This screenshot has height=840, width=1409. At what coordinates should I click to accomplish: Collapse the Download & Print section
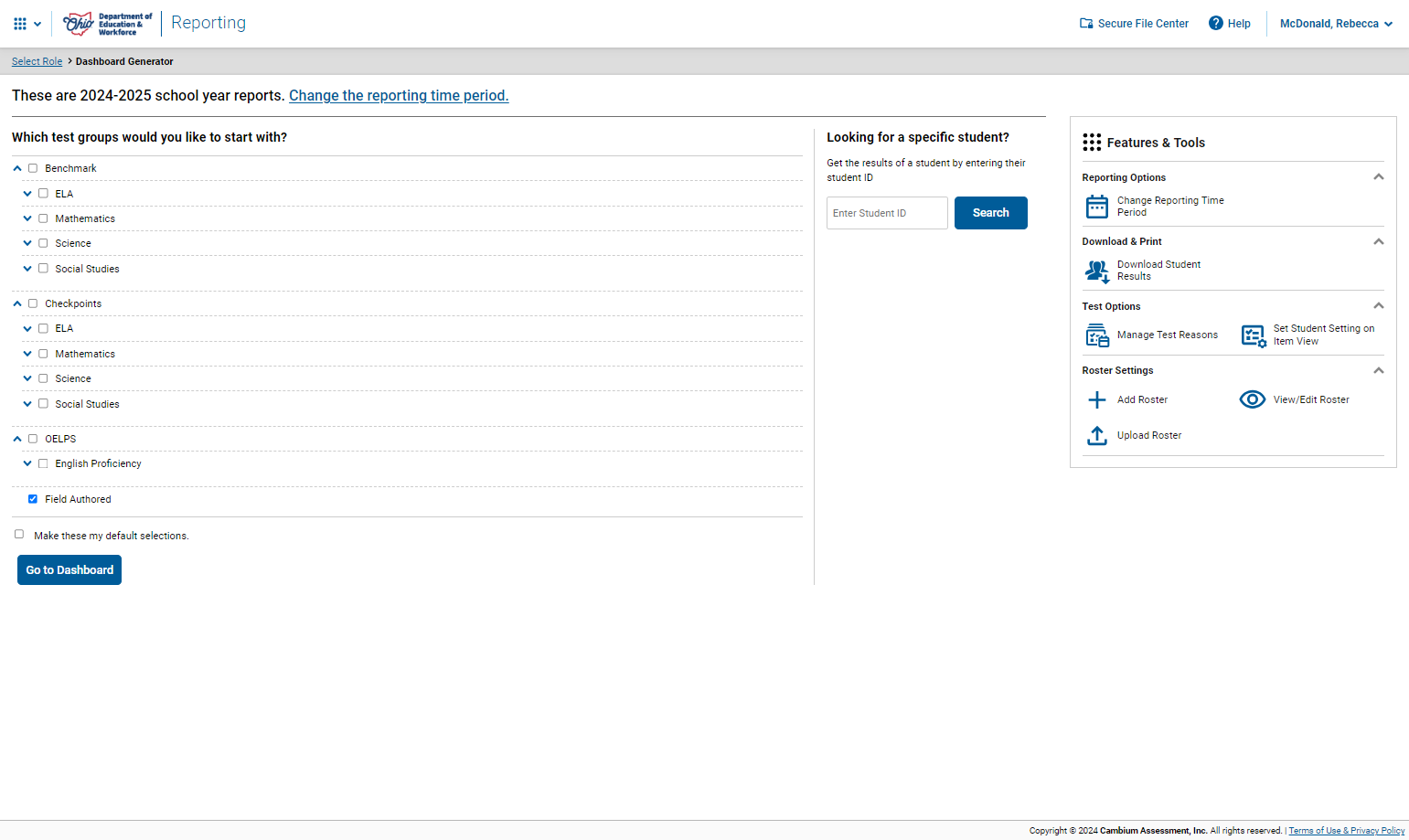1379,241
